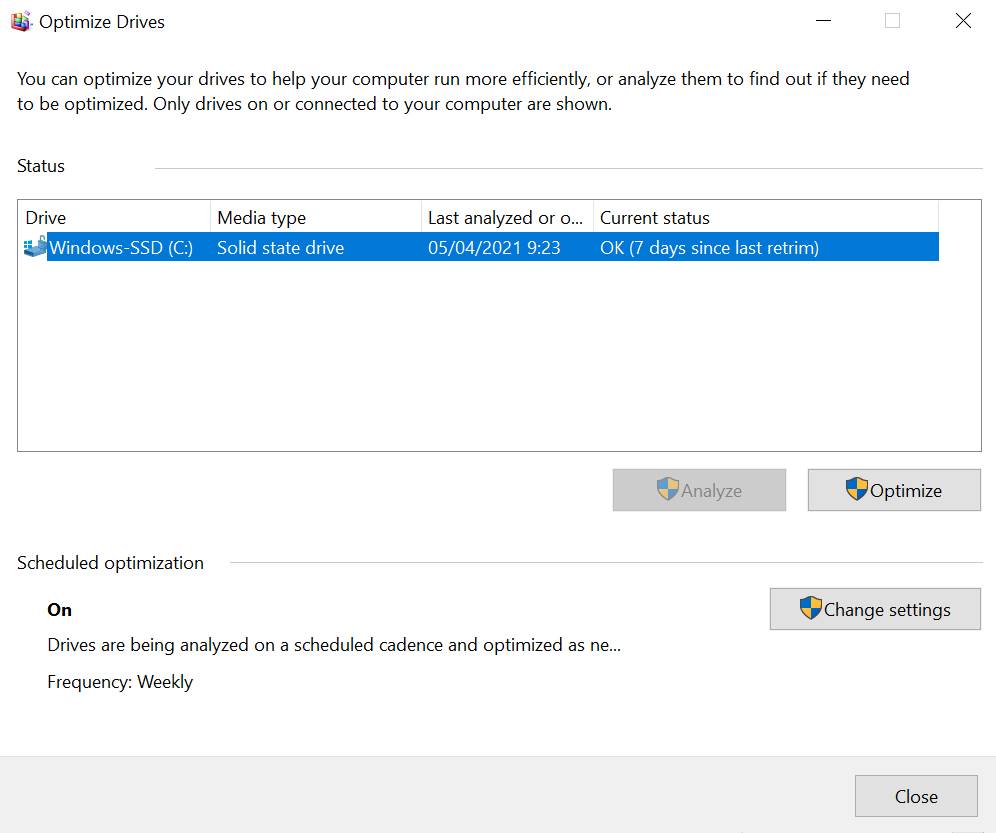Click the Solid state drive cell
996x833 pixels.
[280, 248]
